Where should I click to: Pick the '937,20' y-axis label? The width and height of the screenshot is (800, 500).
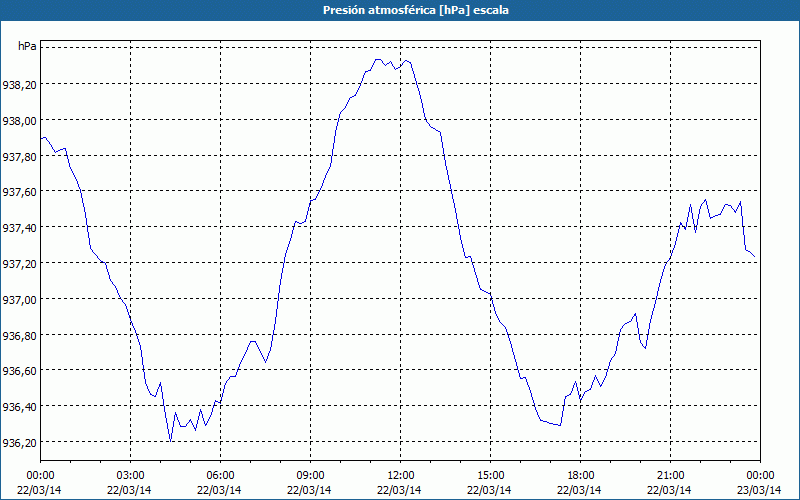tap(19, 264)
